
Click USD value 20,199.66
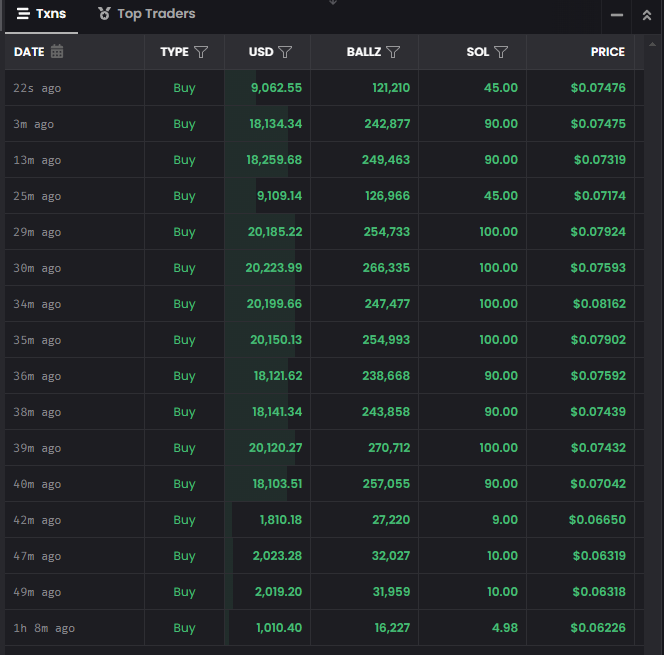pyautogui.click(x=274, y=304)
